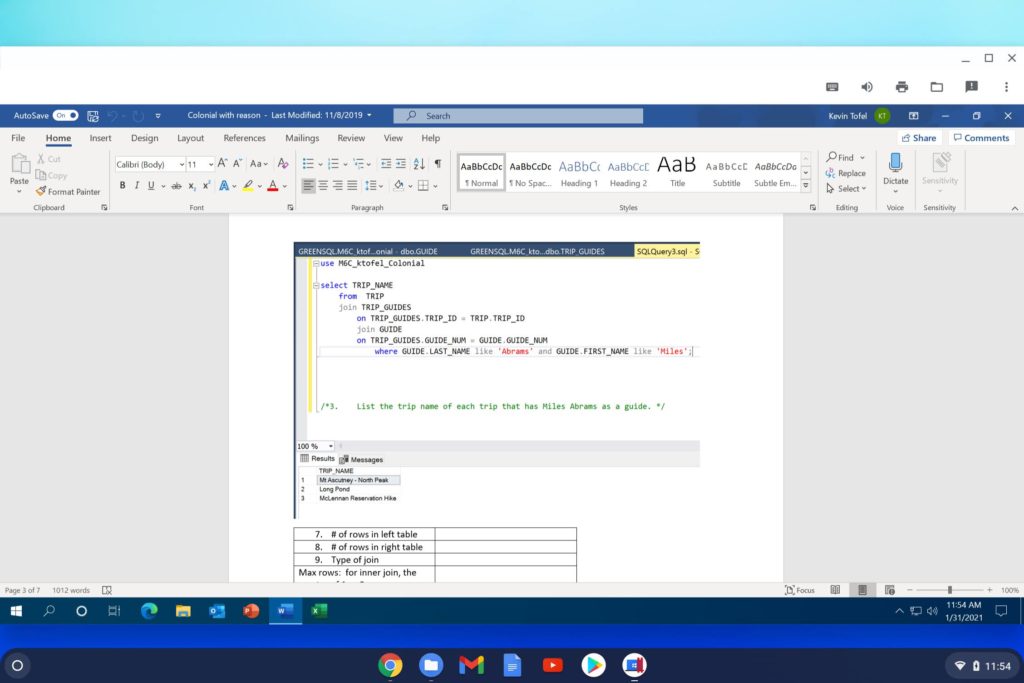Click the Multilevel list icon

[359, 164]
